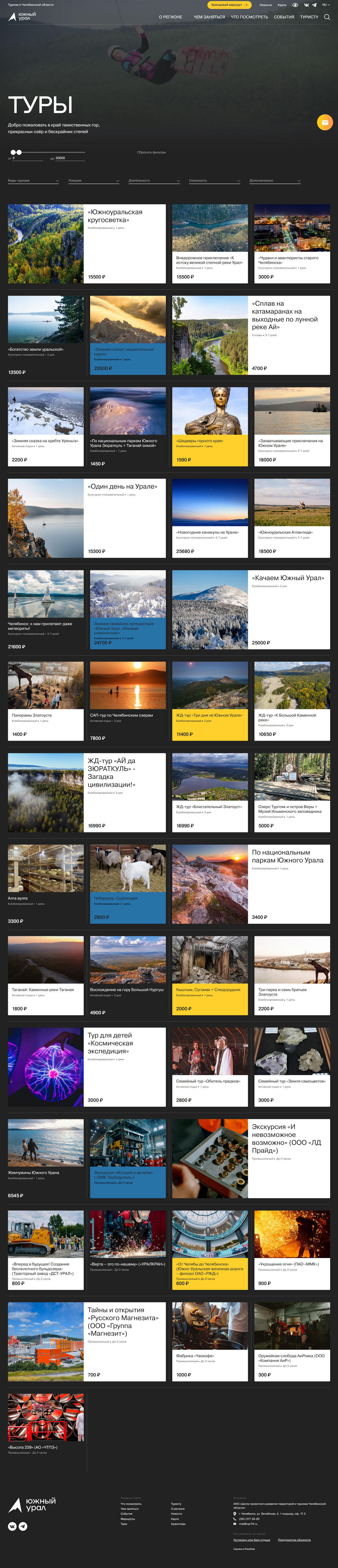The image size is (338, 1568).
Task: Click Сбросить фильтры to reset filters
Action: click(152, 152)
